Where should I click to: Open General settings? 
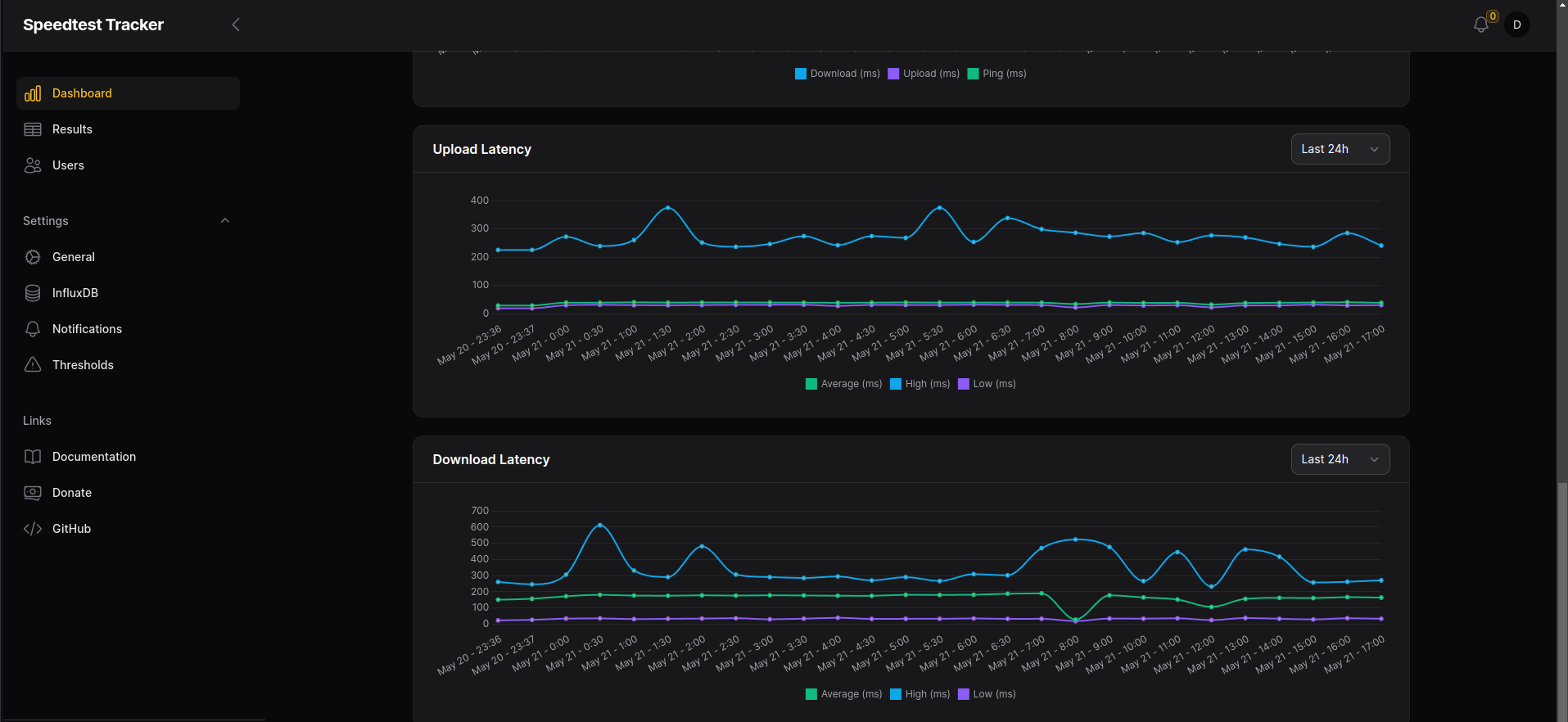128,257
